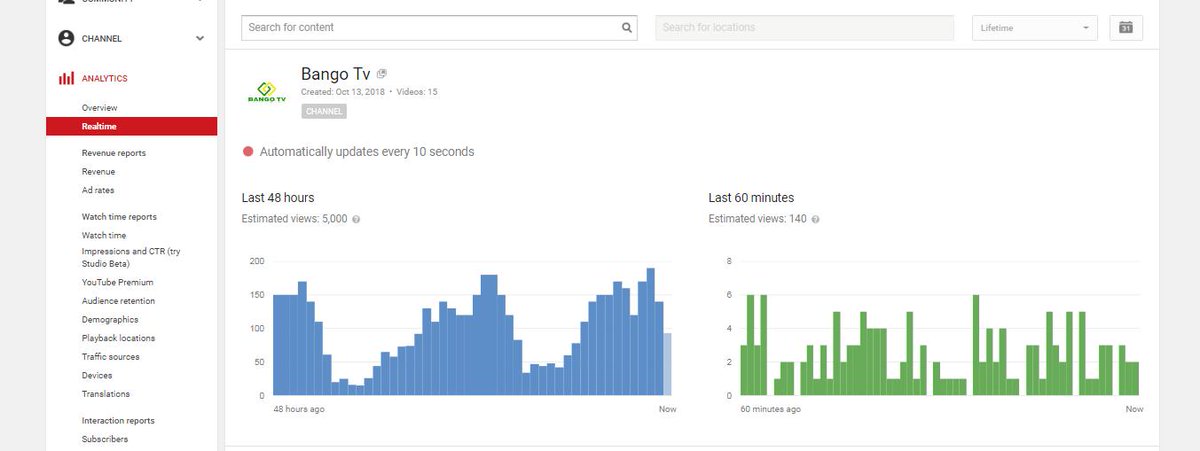Open the Overview analytics page
Image resolution: width=1200 pixels, height=451 pixels.
(100, 107)
